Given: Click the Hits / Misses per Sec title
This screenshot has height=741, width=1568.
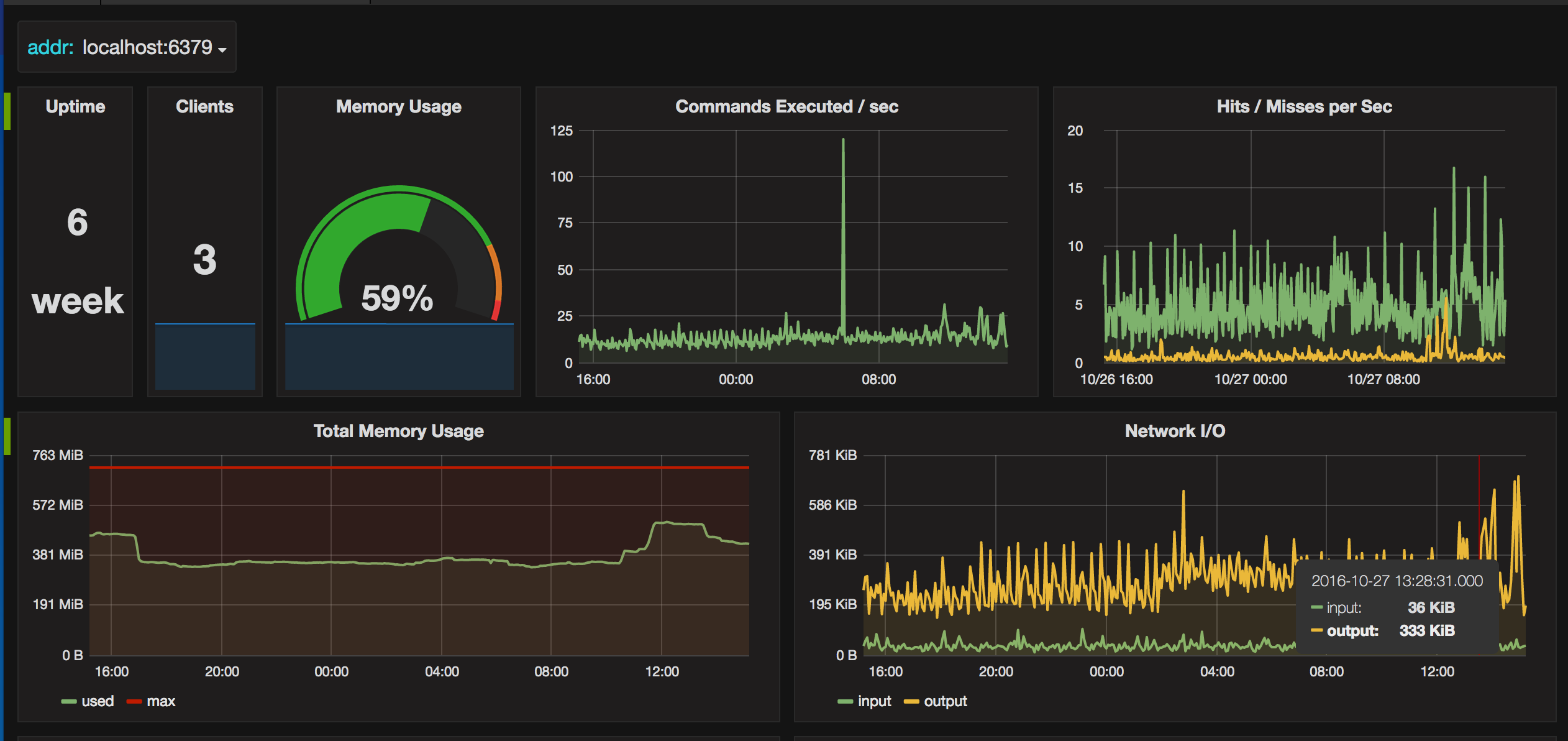Looking at the screenshot, I should pyautogui.click(x=1304, y=107).
